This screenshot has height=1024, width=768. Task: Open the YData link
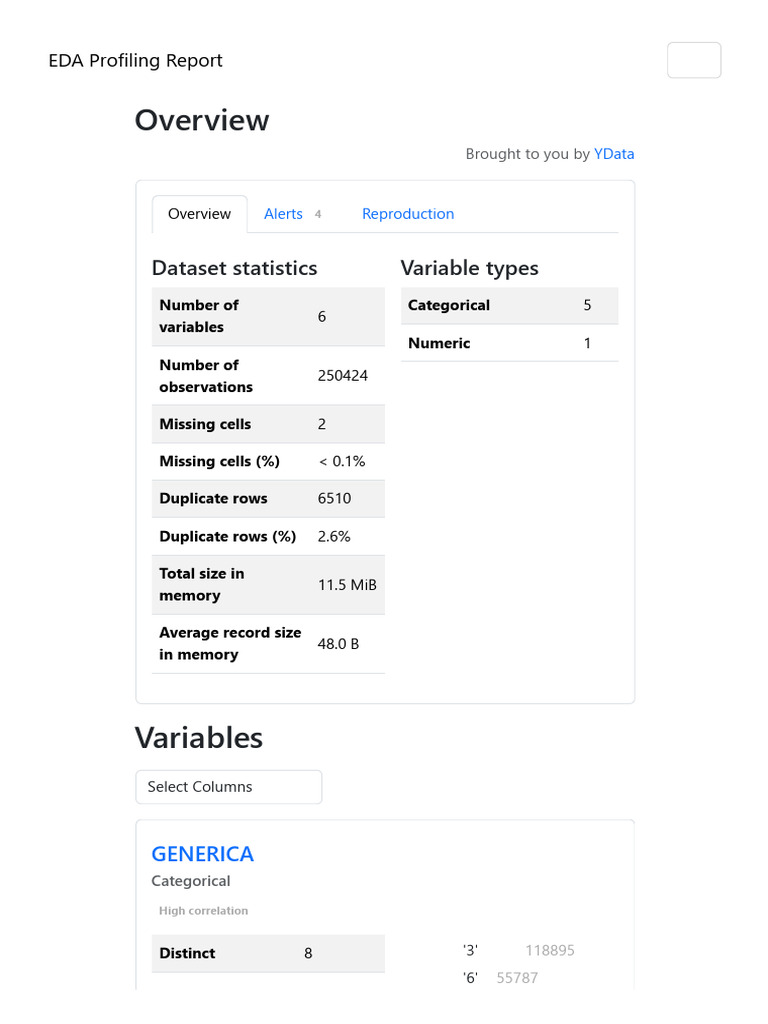614,154
